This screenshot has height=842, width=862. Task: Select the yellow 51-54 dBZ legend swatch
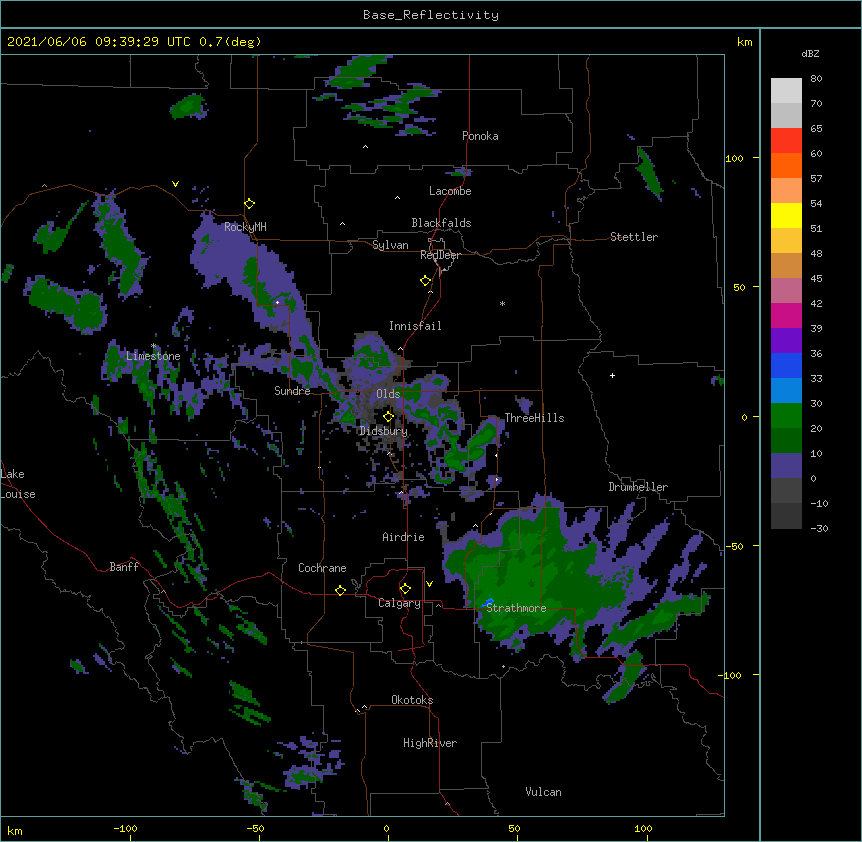tap(786, 216)
